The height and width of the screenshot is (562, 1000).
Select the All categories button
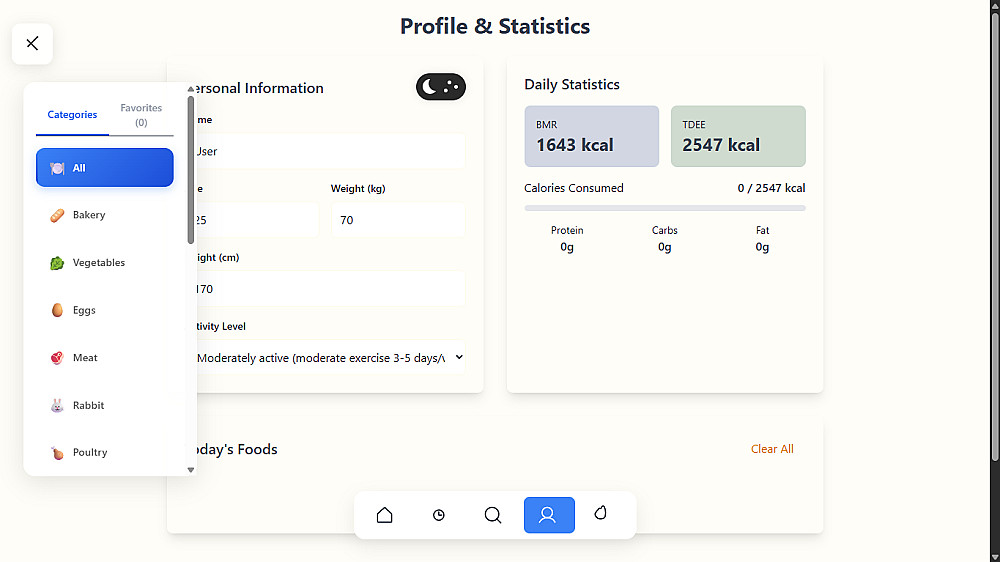coord(105,168)
